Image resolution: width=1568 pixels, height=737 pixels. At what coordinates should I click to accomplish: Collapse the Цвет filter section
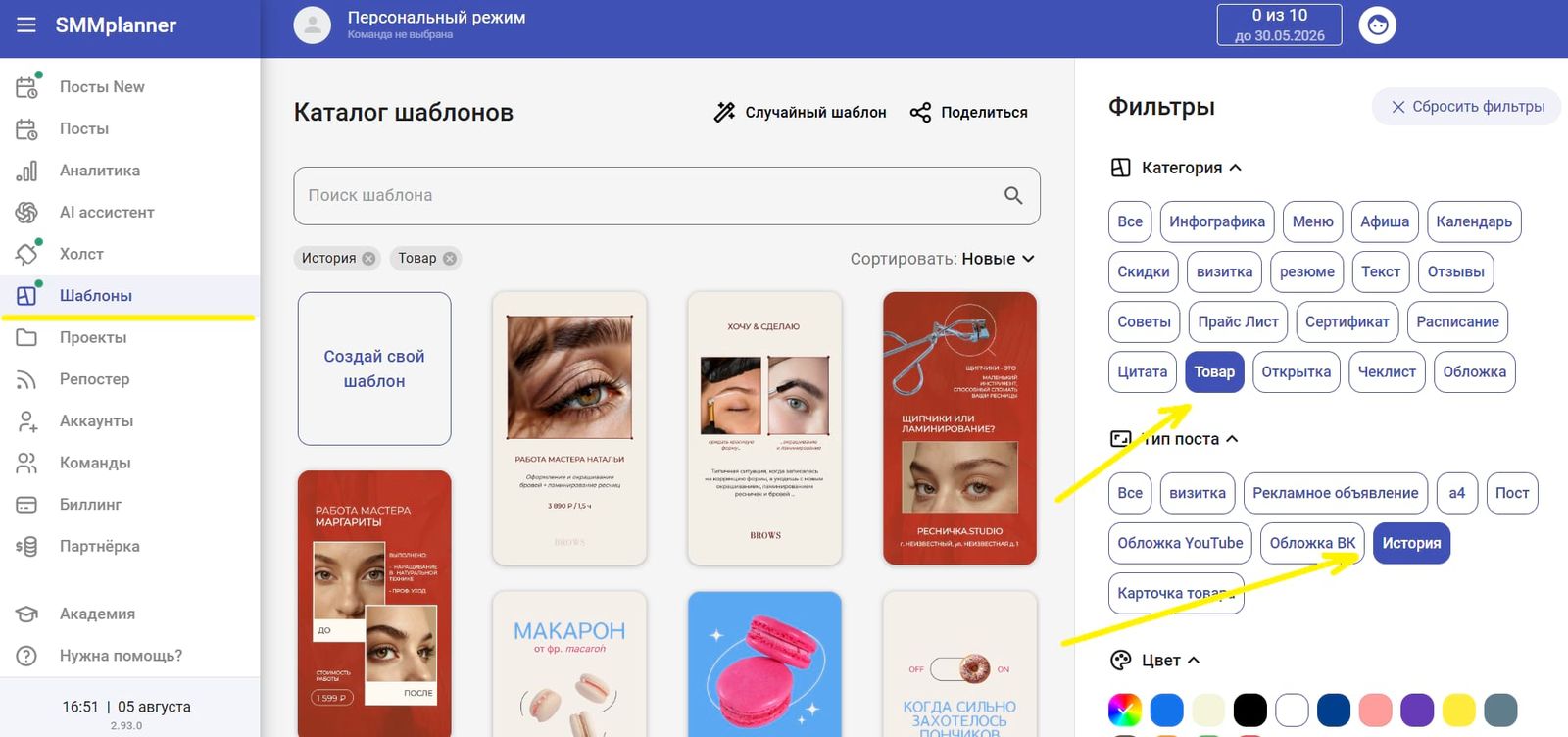[x=1194, y=661]
